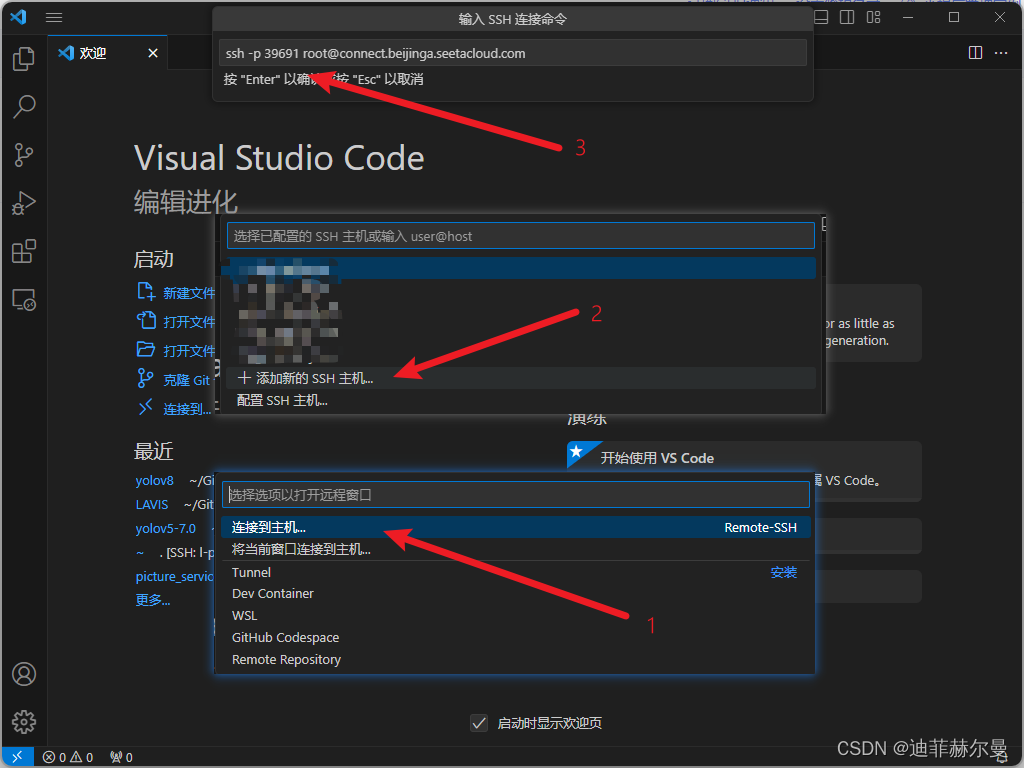Open Remote Explorer icon in activity bar
Image resolution: width=1024 pixels, height=768 pixels.
24,300
